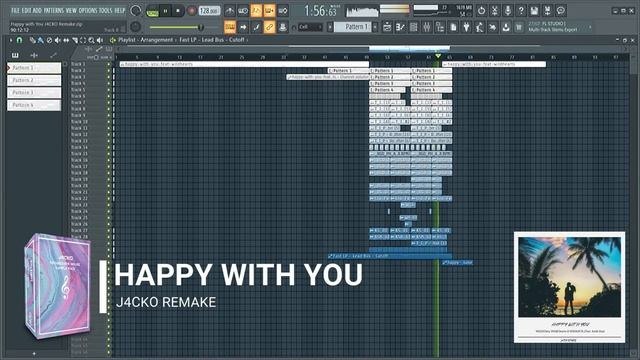Open the chat speech bubble icon

pyautogui.click(x=561, y=11)
